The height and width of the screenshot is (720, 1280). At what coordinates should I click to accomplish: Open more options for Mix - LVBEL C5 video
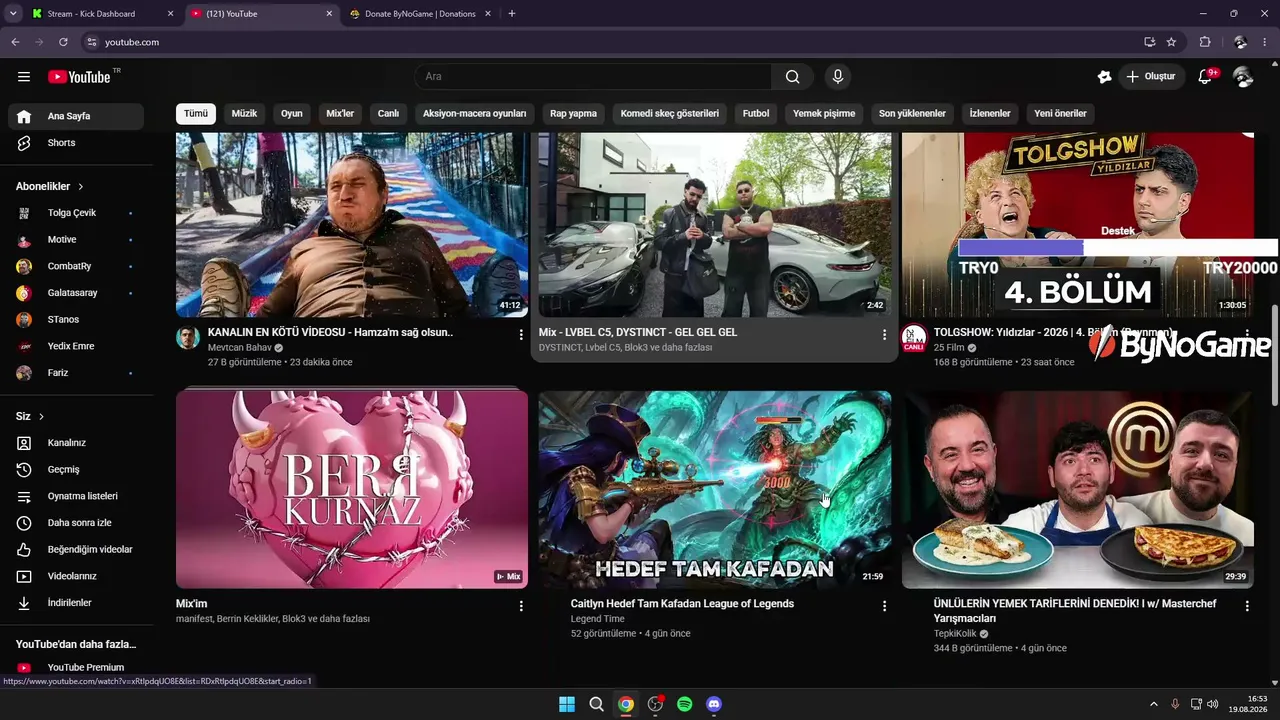point(884,335)
